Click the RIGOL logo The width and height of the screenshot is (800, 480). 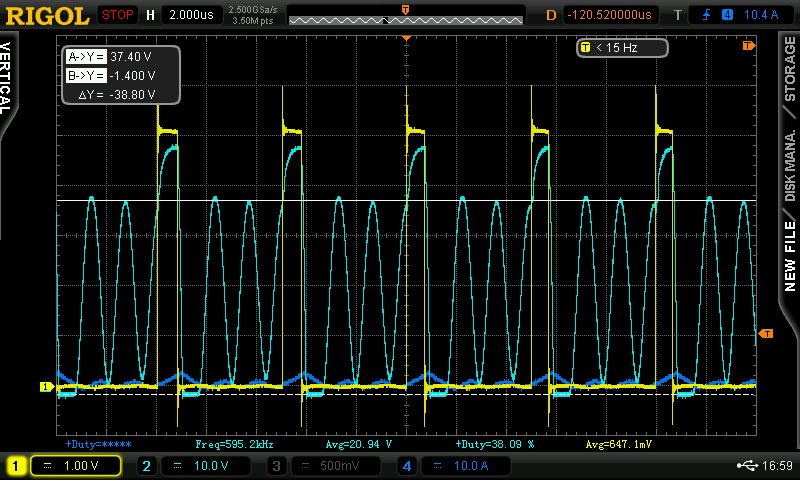[47, 15]
